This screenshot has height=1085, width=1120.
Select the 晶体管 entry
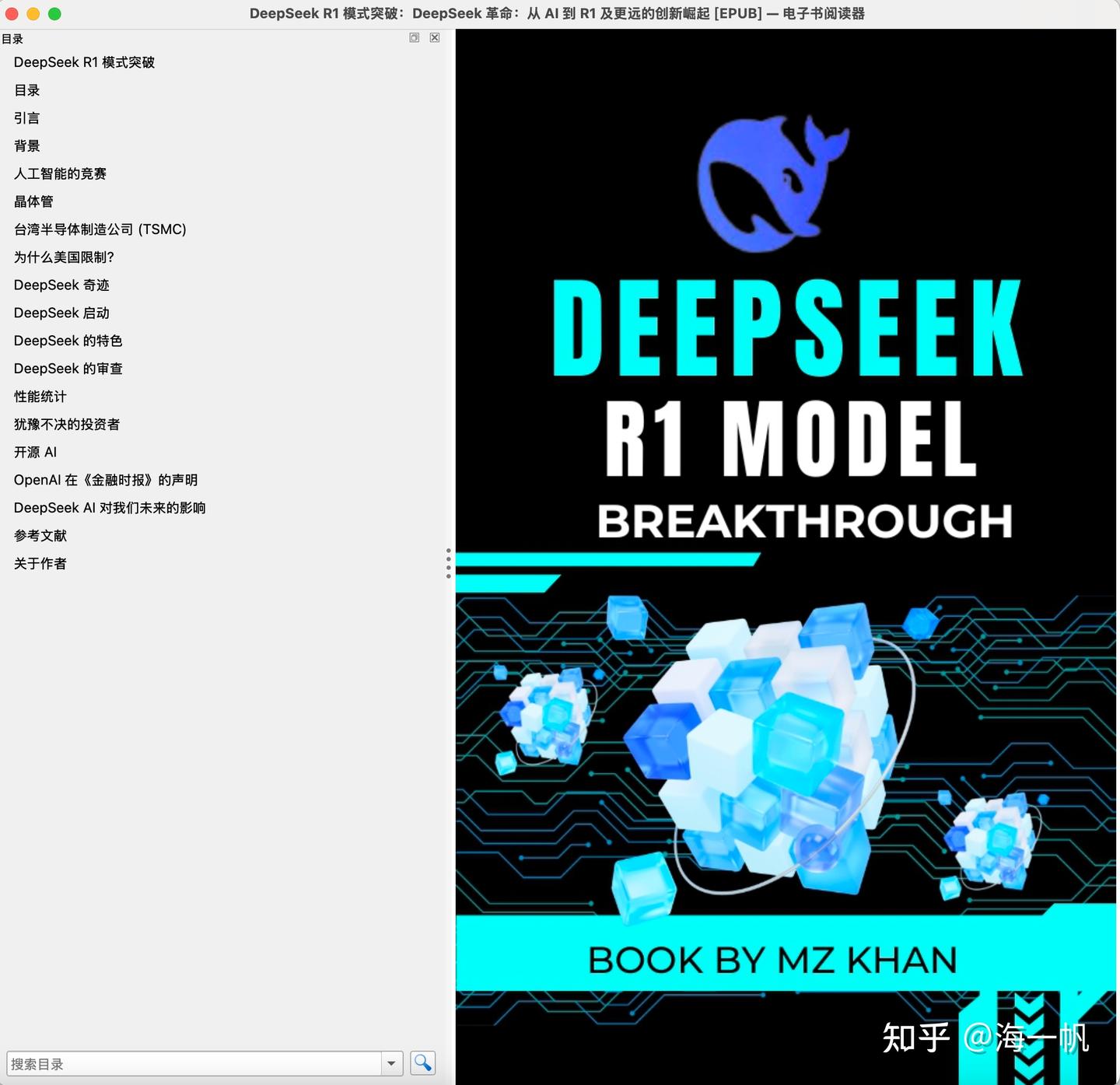33,201
